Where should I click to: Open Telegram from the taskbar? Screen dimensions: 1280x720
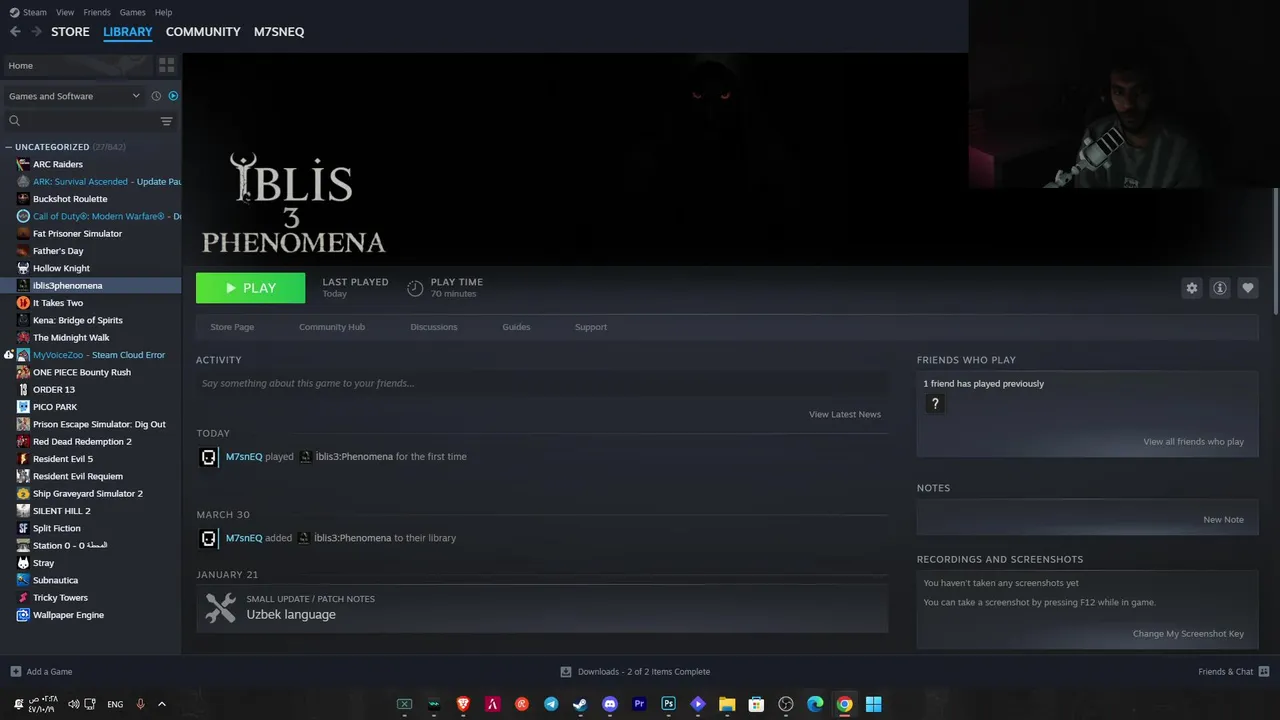tap(551, 704)
